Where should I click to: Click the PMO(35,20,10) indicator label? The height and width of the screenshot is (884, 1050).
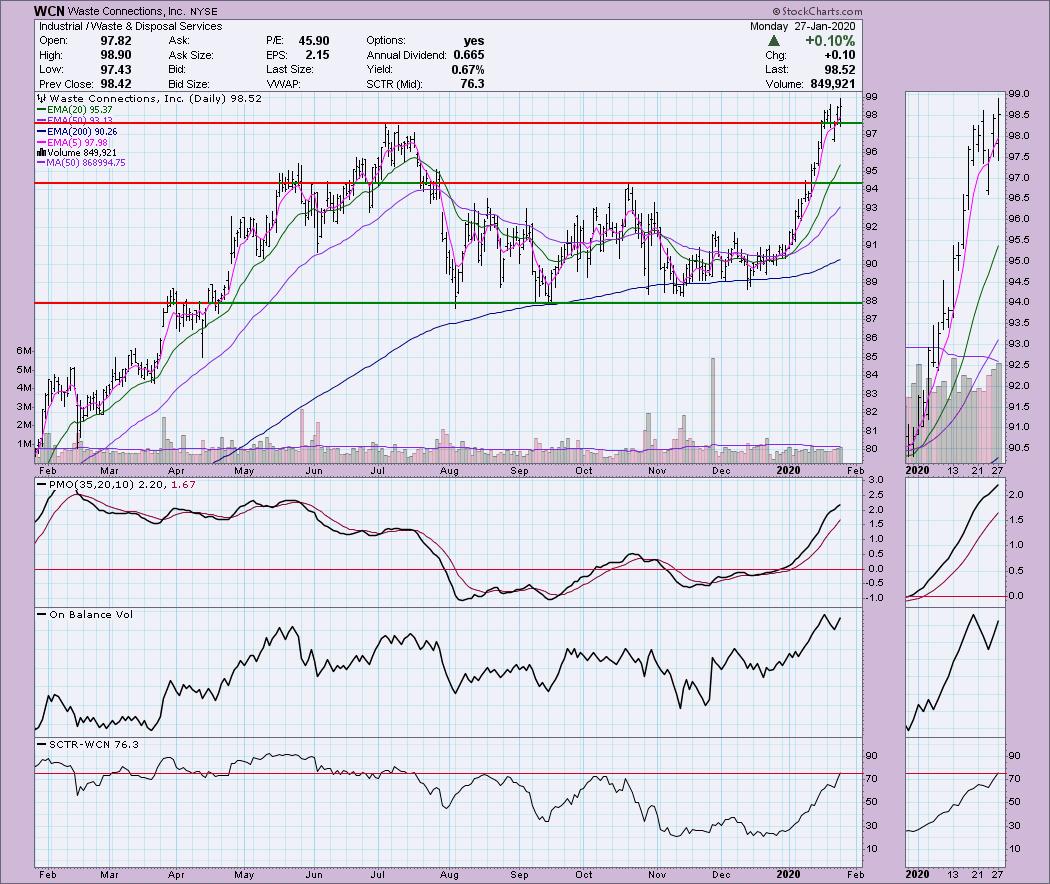coord(92,484)
